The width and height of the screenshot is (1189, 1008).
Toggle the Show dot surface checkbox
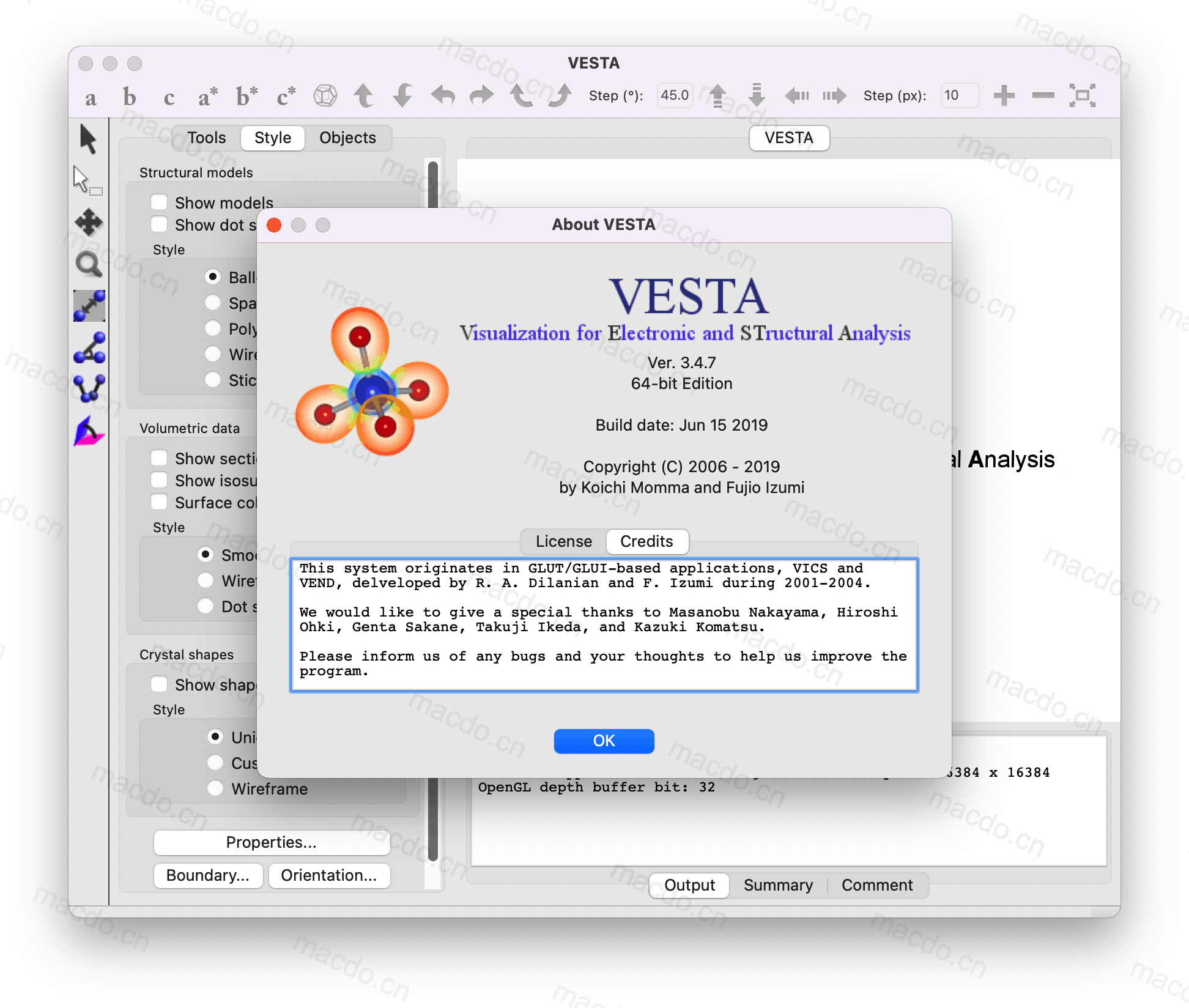[159, 224]
